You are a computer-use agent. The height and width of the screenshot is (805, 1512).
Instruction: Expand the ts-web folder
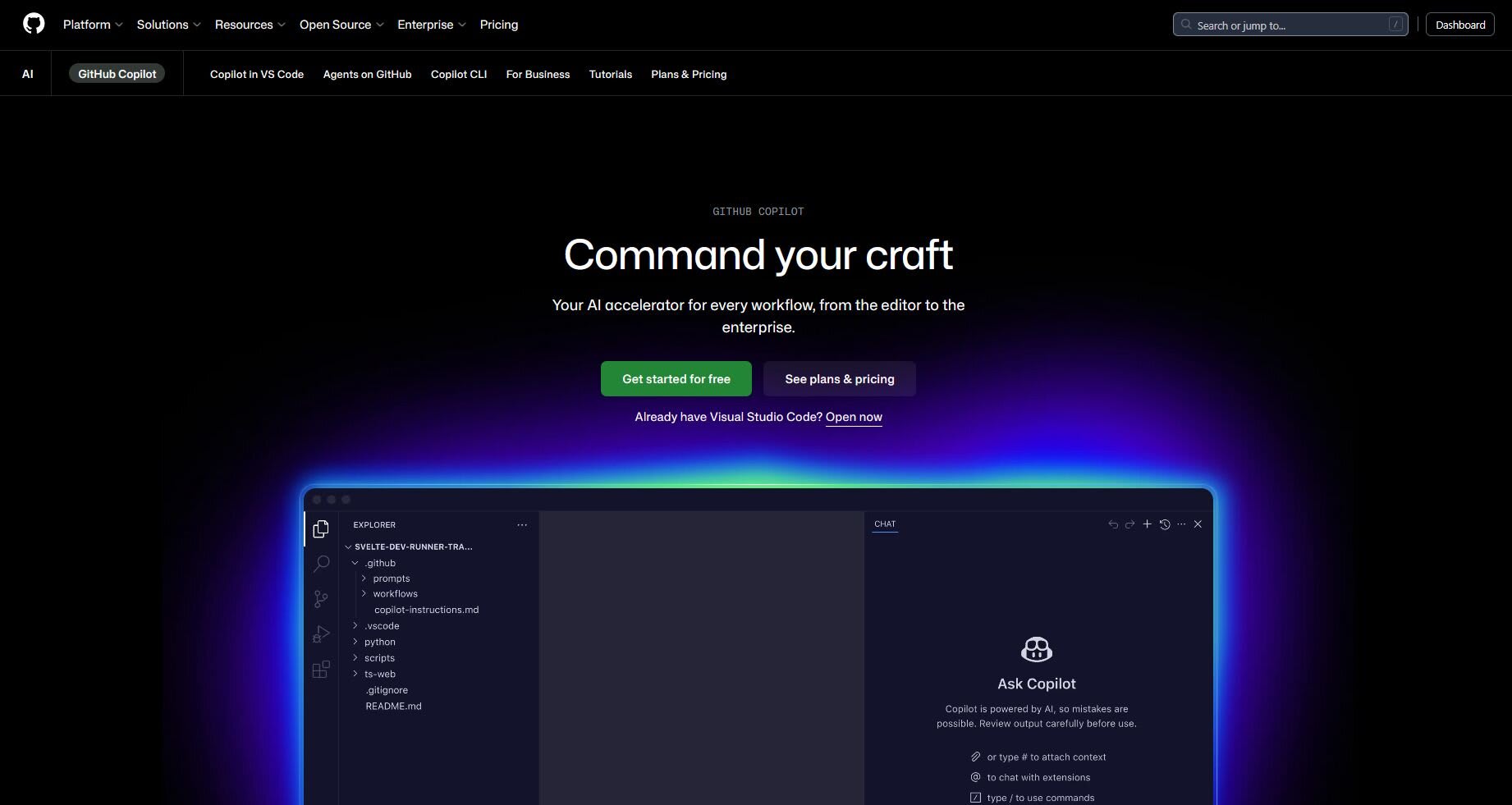[x=355, y=674]
